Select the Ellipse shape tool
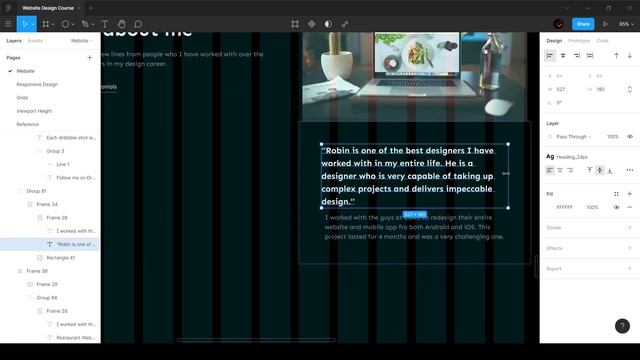The width and height of the screenshot is (640, 360). [65, 24]
